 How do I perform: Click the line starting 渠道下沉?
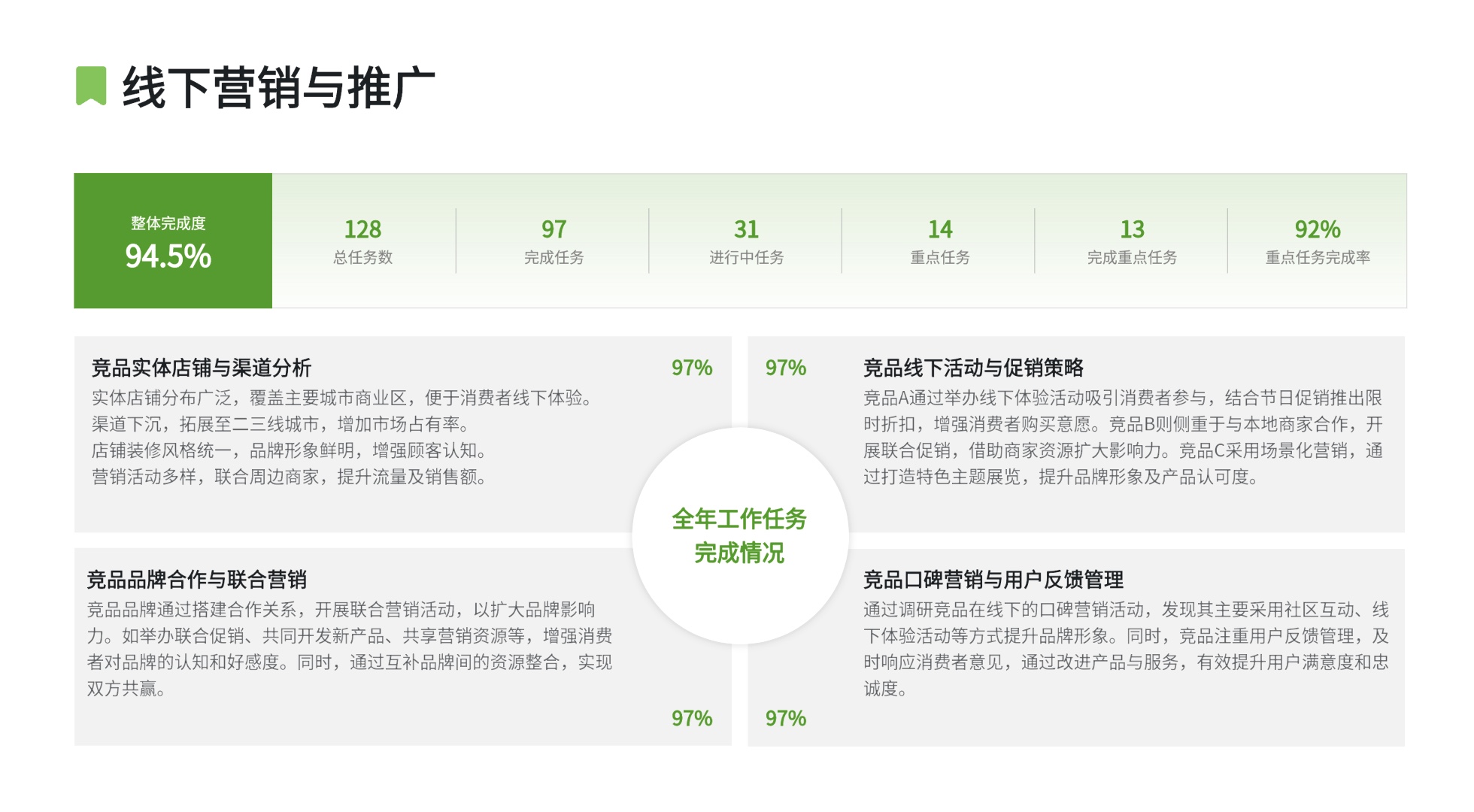(281, 424)
